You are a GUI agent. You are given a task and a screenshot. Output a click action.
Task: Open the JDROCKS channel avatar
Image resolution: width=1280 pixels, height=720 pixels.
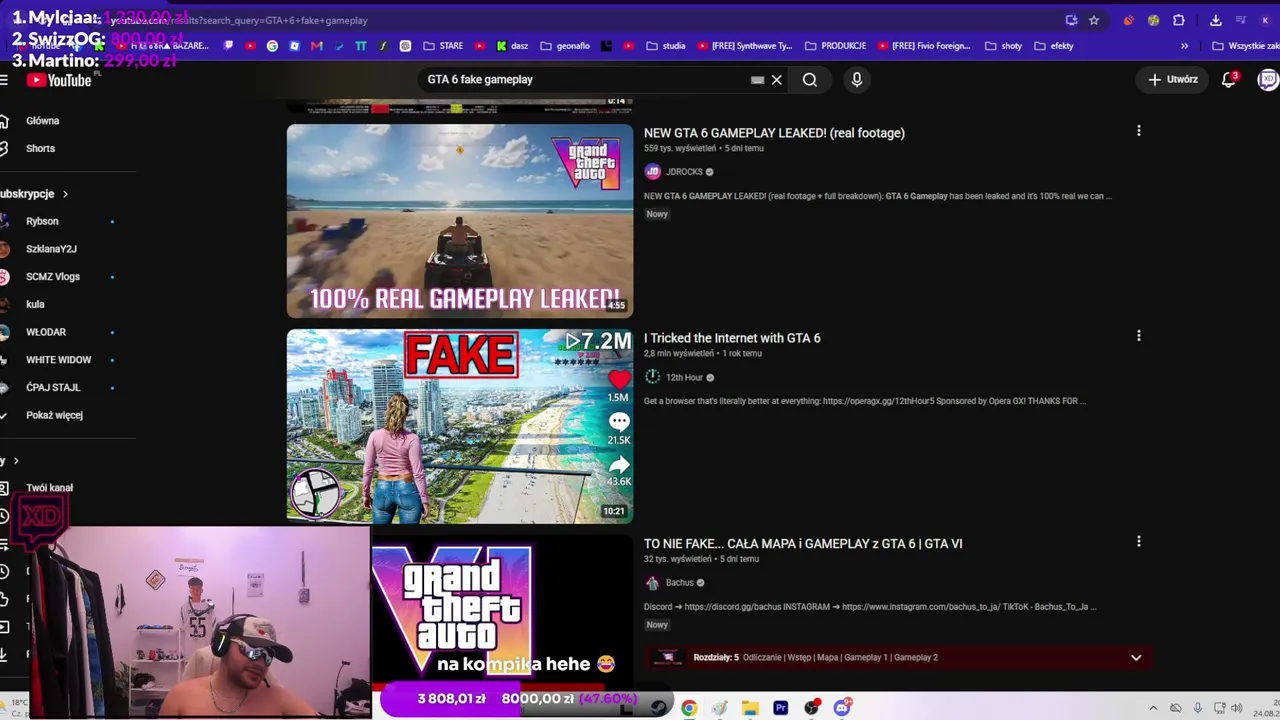pyautogui.click(x=652, y=172)
